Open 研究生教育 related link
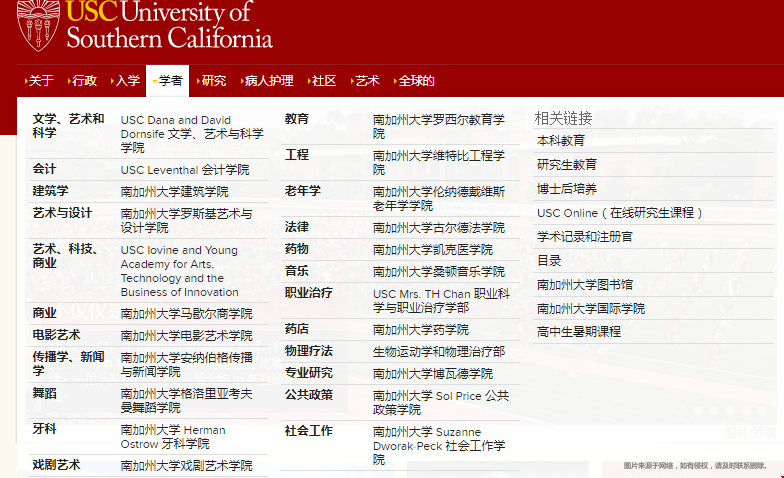 pos(567,164)
